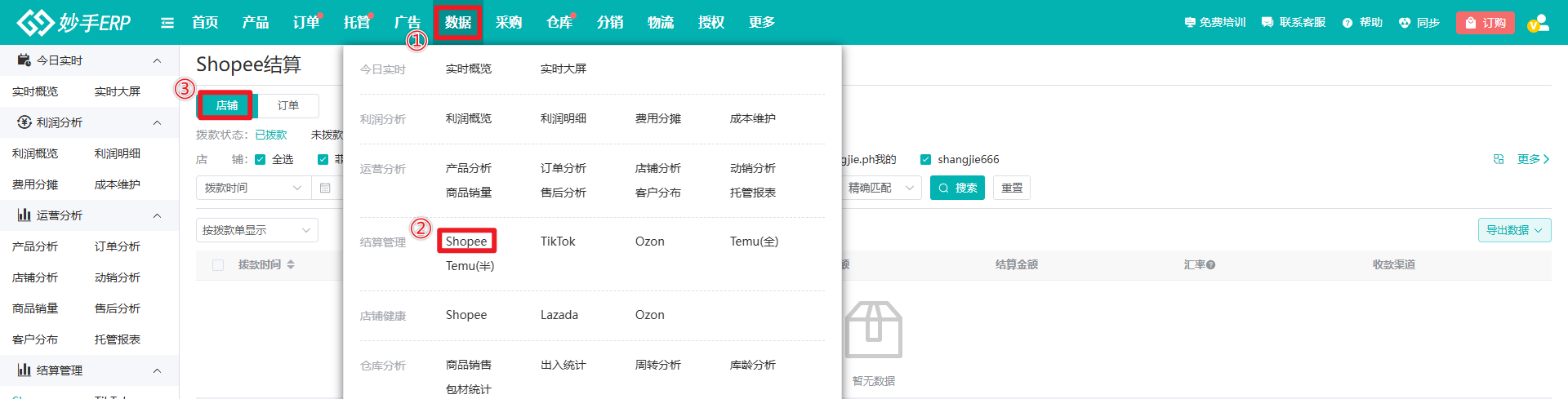Viewport: 1568px width, 399px height.
Task: Open the 按拨款单显示 dropdown
Action: (x=257, y=230)
